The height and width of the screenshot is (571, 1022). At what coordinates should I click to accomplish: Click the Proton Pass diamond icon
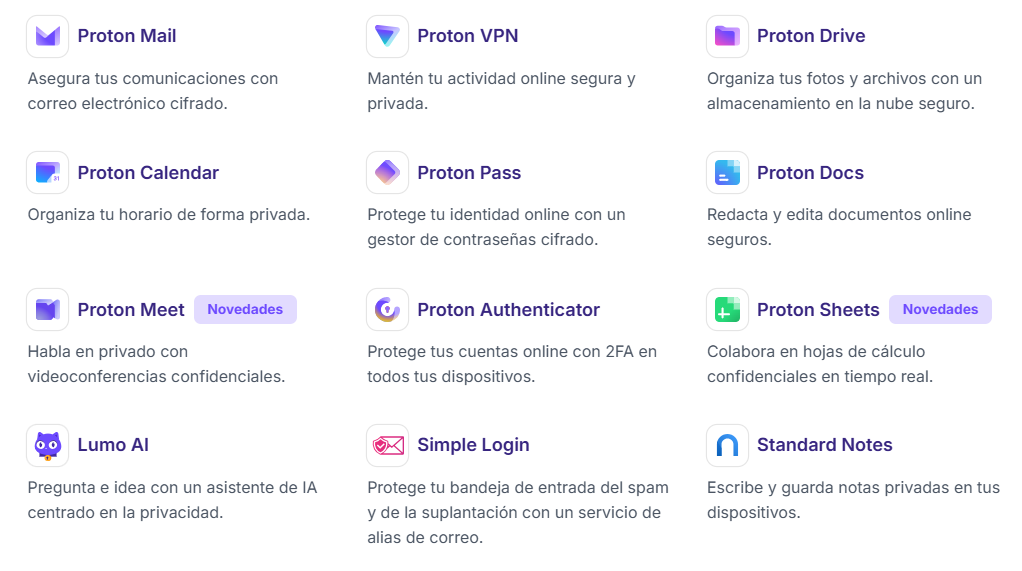coord(387,173)
